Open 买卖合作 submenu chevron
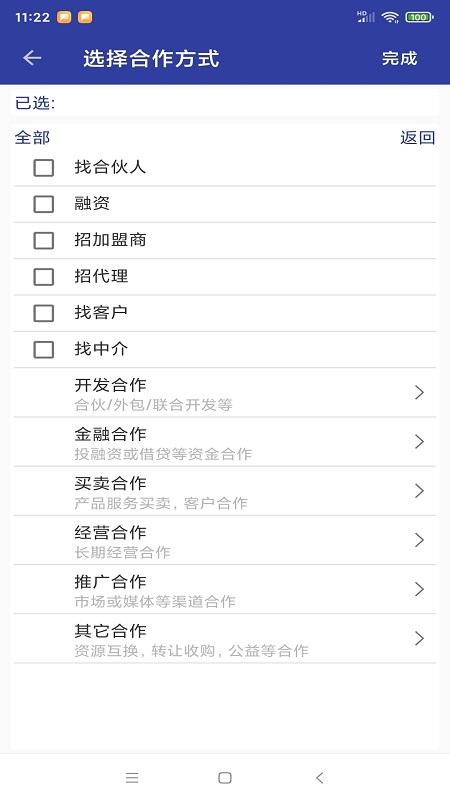450x800 pixels. [x=419, y=491]
